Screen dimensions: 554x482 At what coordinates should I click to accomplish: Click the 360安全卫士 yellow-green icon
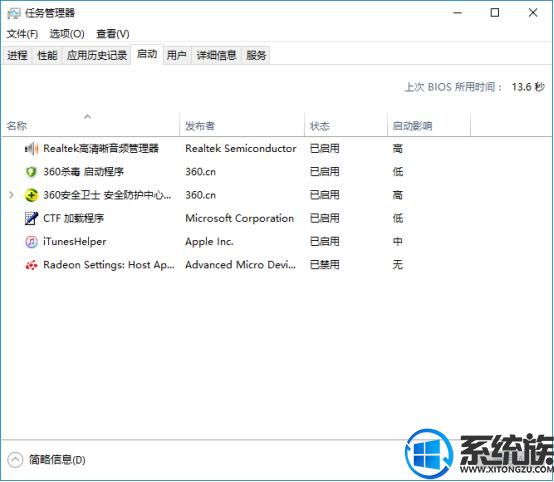click(x=31, y=195)
